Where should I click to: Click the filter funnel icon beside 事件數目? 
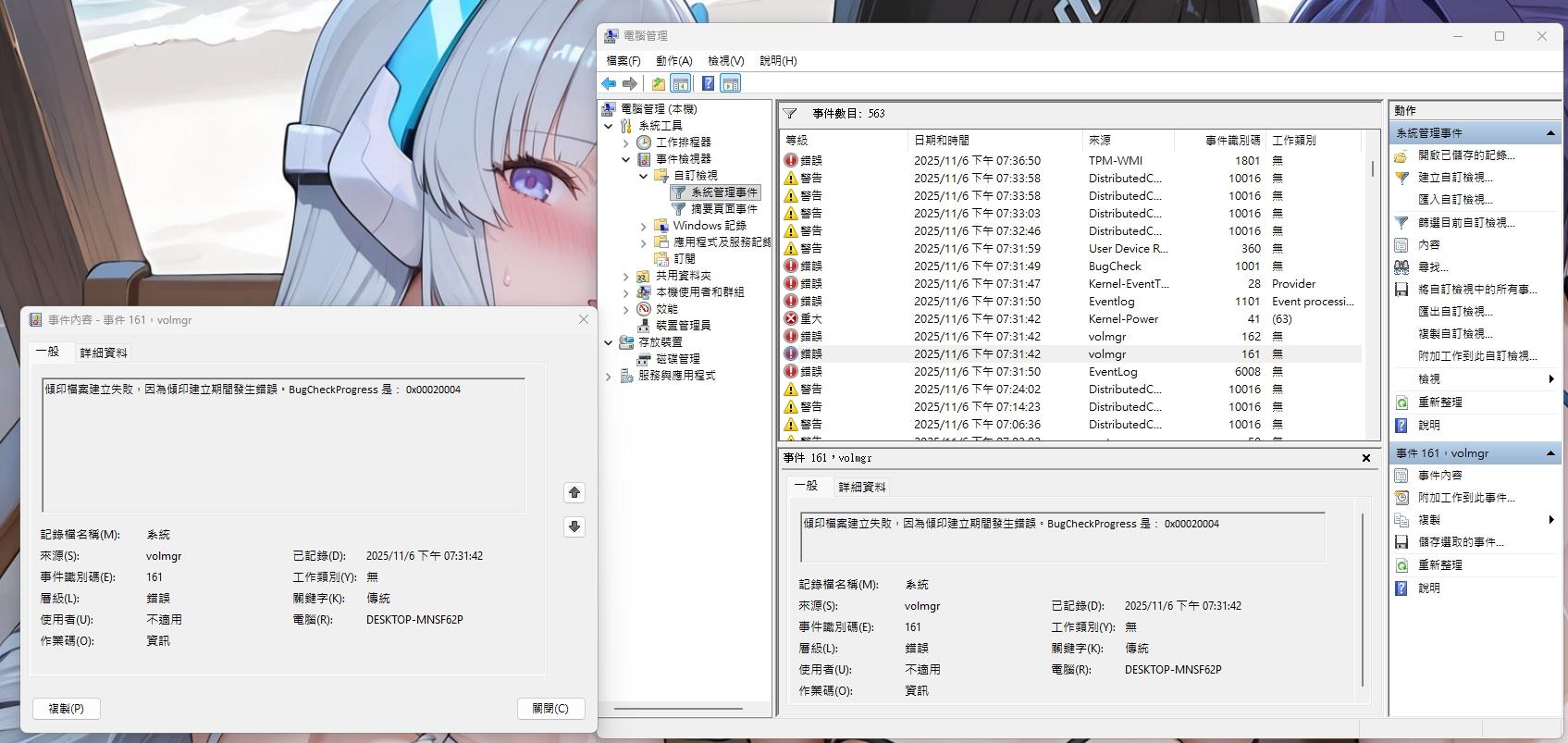(790, 114)
